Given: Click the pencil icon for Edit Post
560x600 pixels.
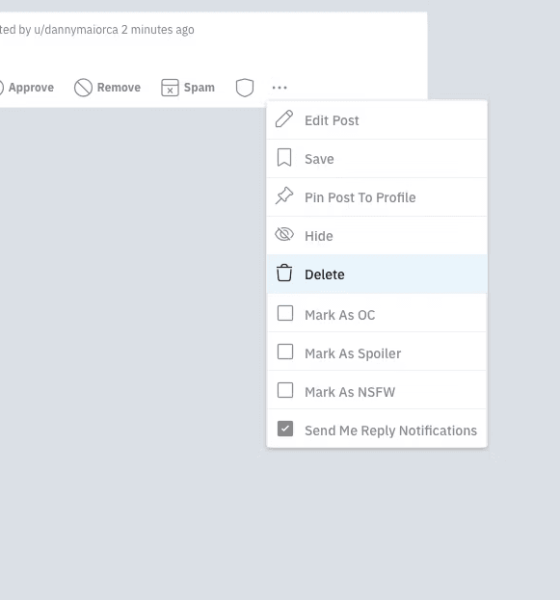Looking at the screenshot, I should 284,119.
